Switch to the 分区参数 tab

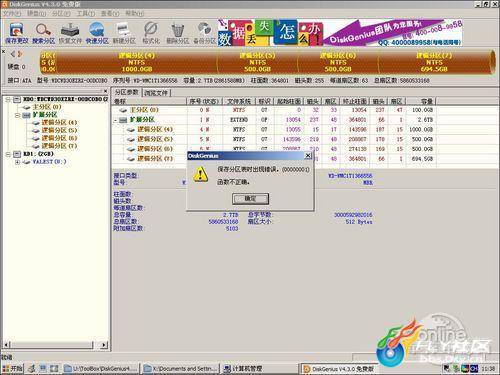pos(126,92)
